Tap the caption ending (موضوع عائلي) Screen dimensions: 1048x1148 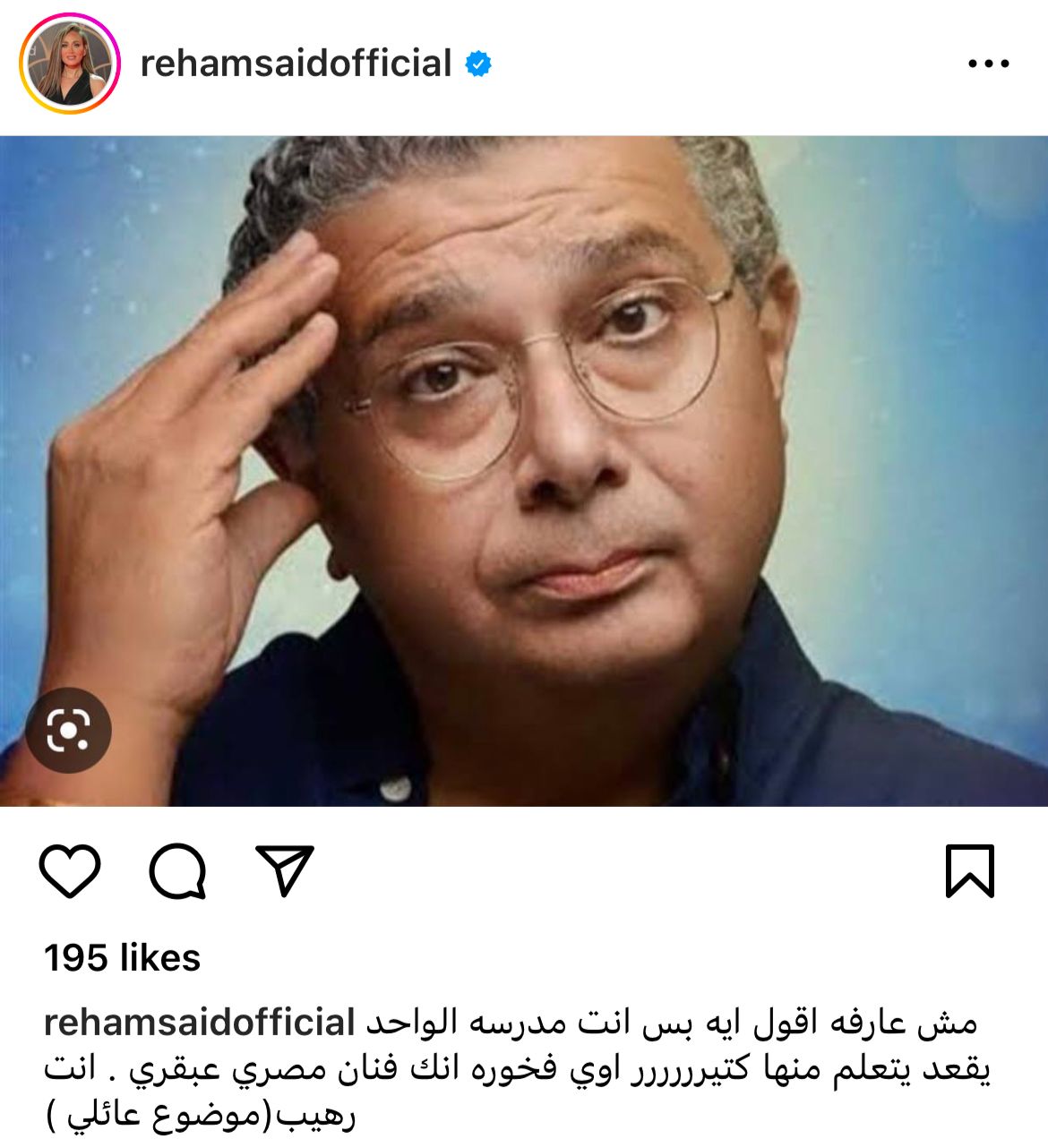pyautogui.click(x=201, y=1117)
